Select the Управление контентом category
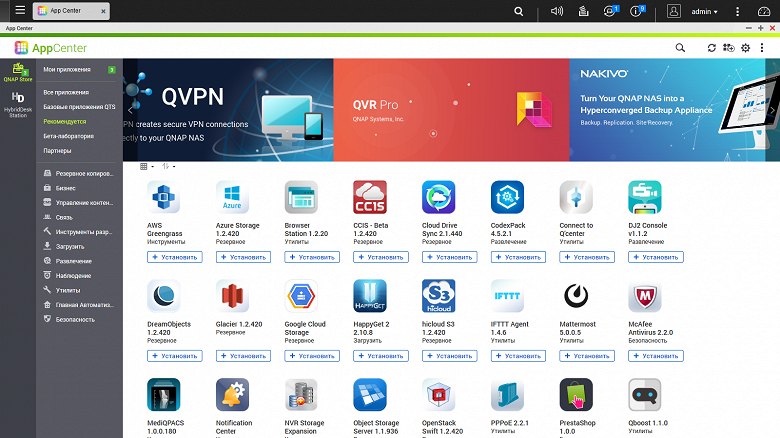This screenshot has height=438, width=780. 79,203
